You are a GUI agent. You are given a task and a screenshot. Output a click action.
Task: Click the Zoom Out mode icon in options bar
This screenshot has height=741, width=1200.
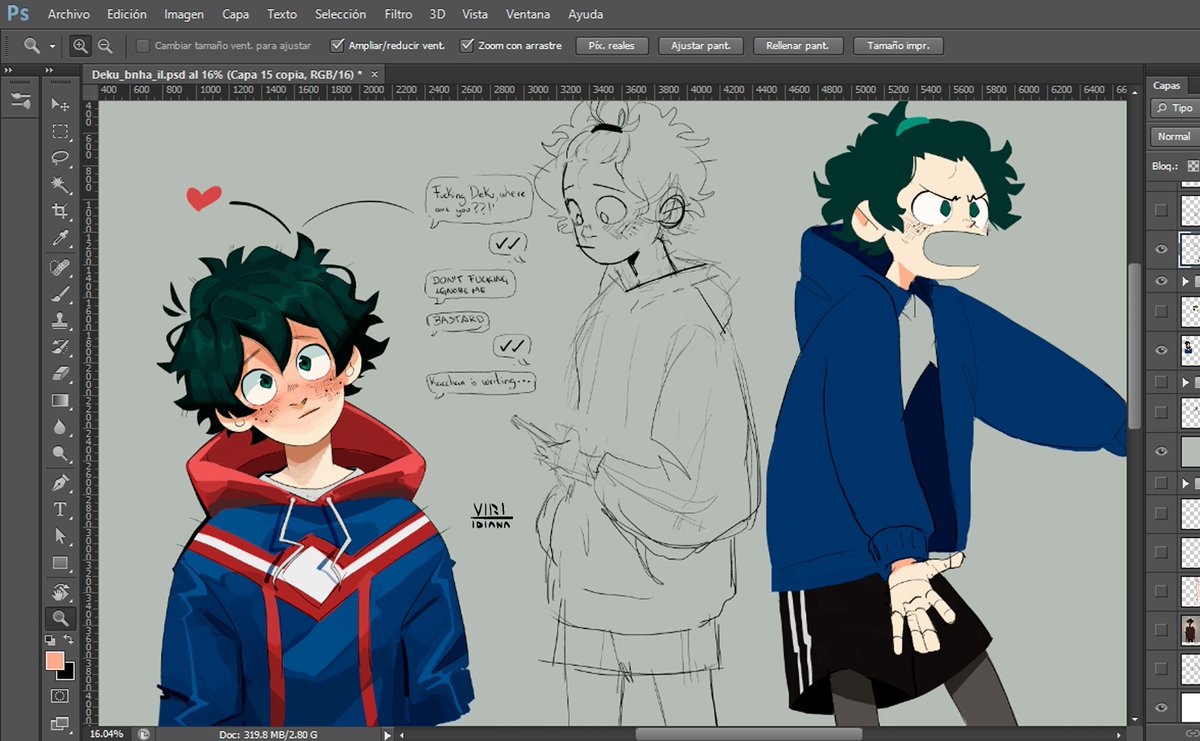click(104, 45)
